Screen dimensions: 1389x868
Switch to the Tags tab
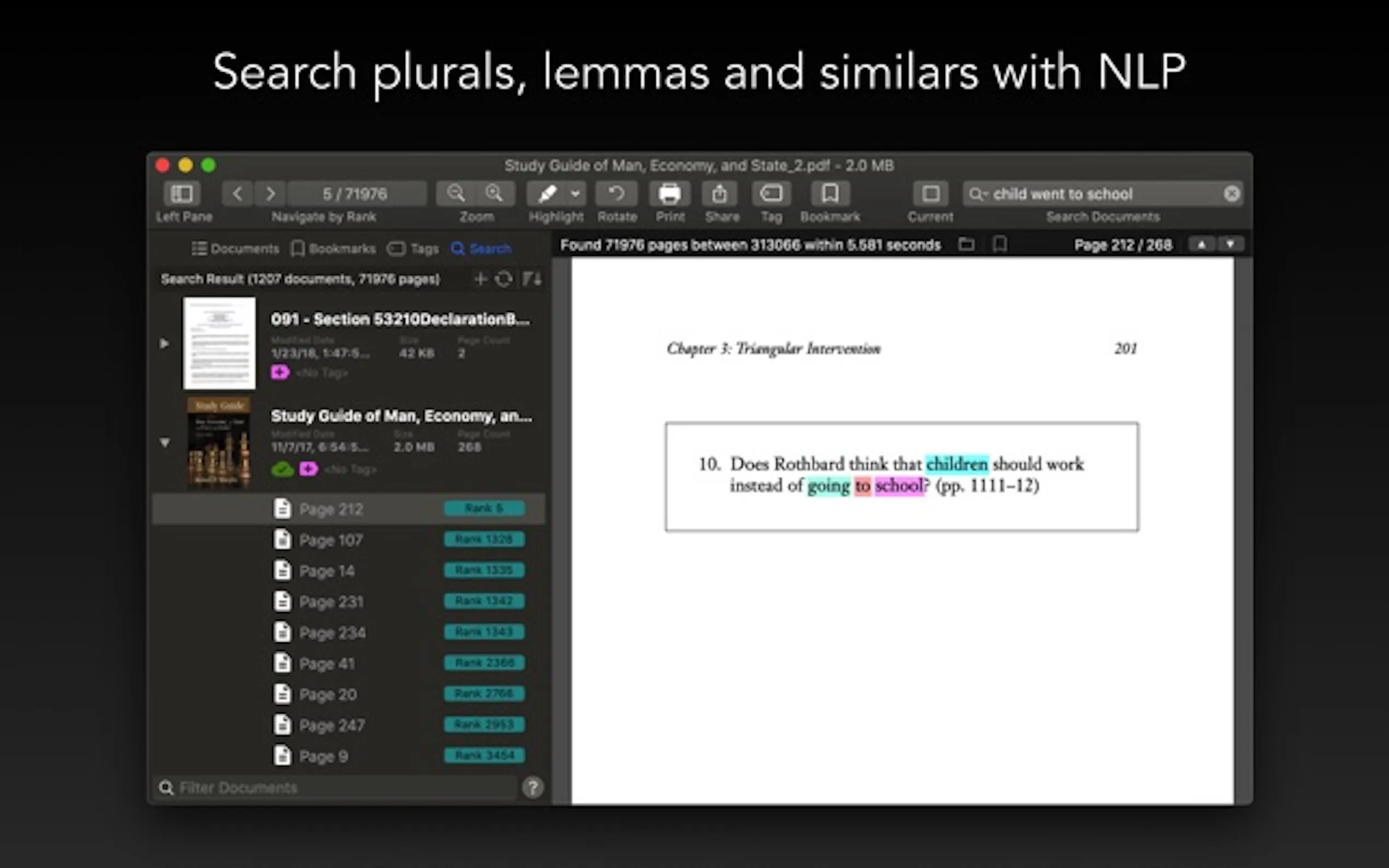pos(413,249)
